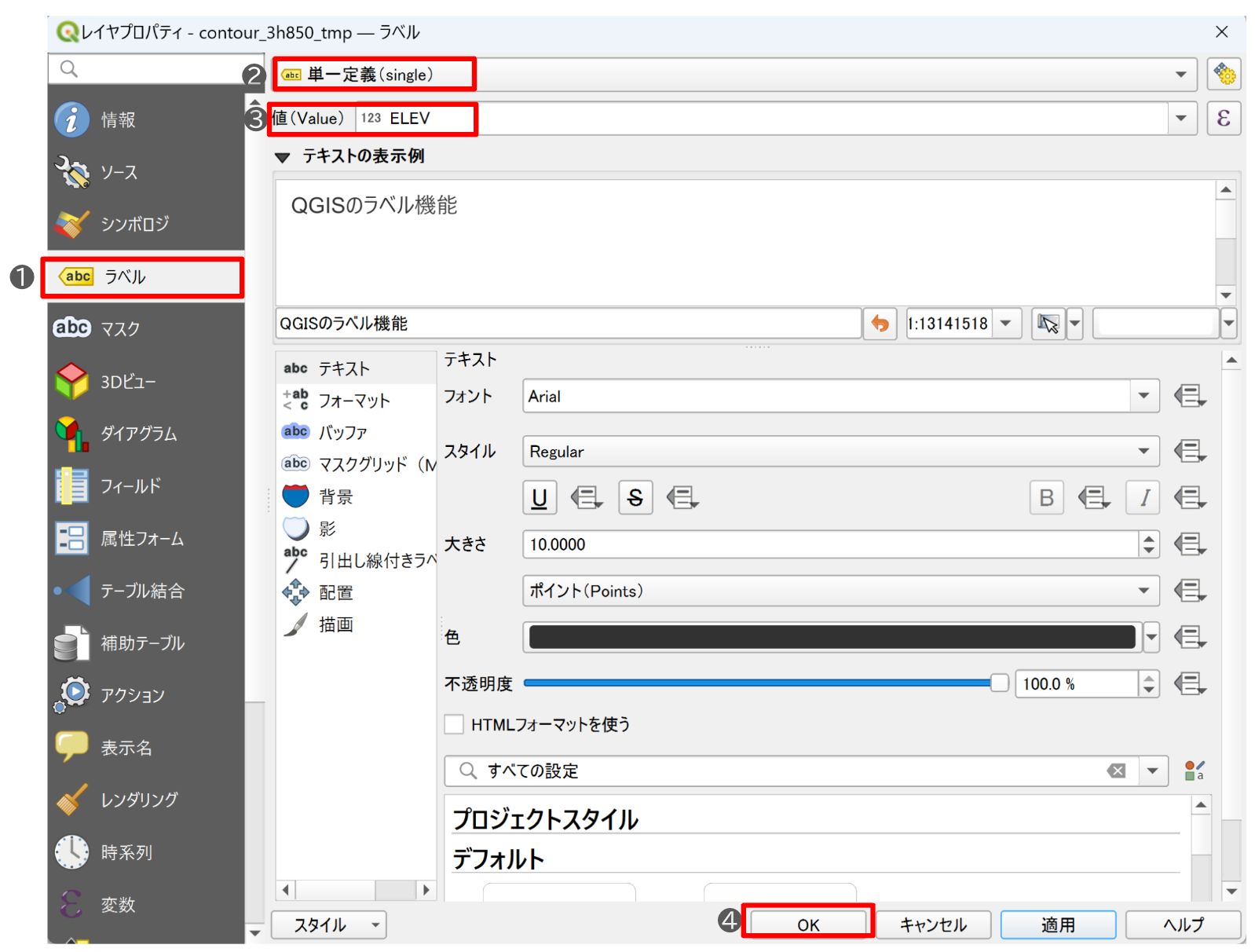Click the 3Dビュー cube icon
Viewport: 1255px width, 952px height.
pos(71,381)
